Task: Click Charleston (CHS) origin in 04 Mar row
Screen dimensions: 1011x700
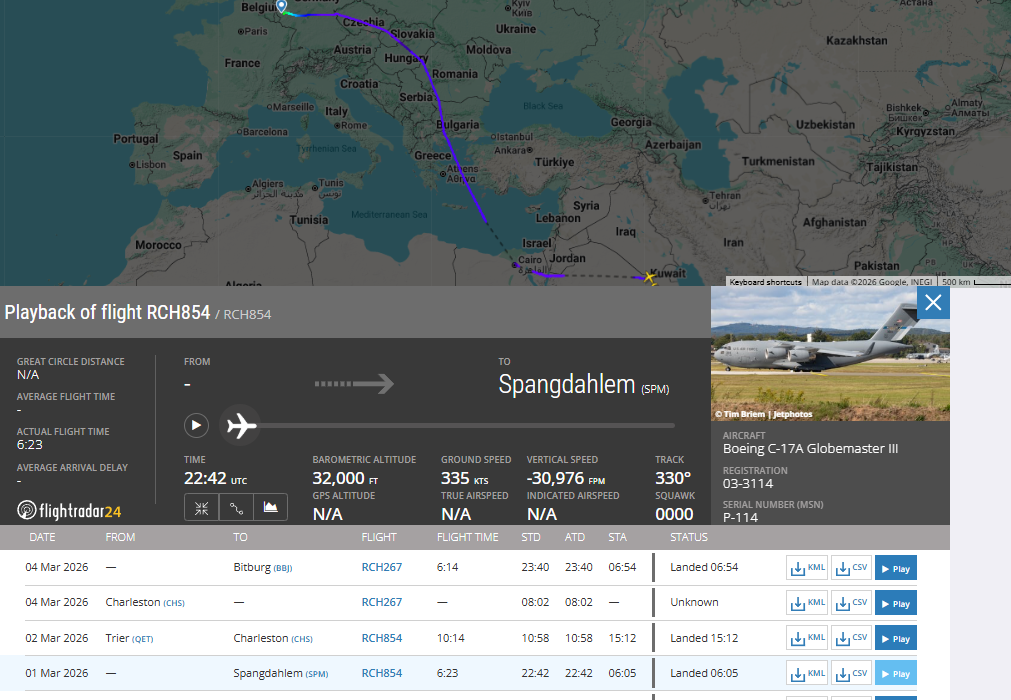Action: 144,602
